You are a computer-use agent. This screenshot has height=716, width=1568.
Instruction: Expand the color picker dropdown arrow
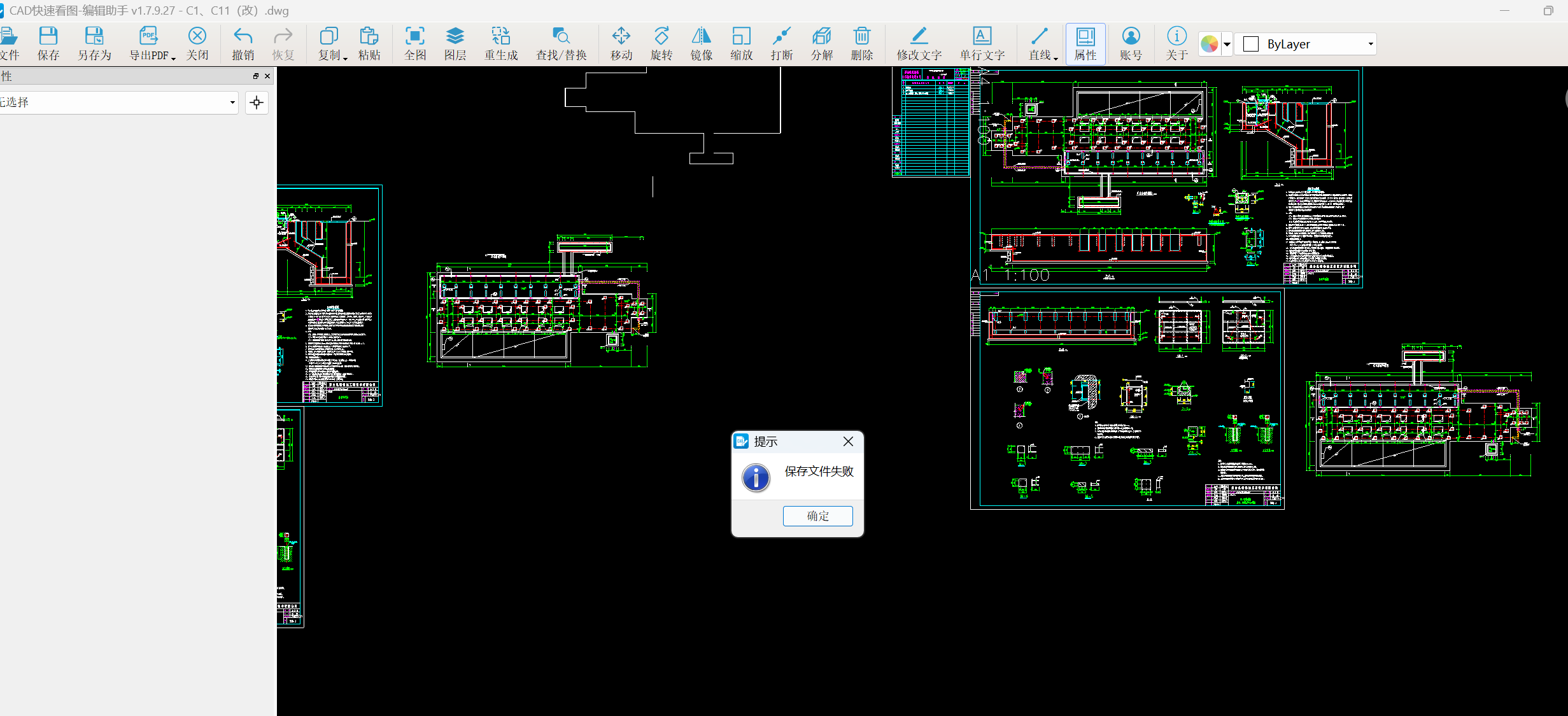1227,44
